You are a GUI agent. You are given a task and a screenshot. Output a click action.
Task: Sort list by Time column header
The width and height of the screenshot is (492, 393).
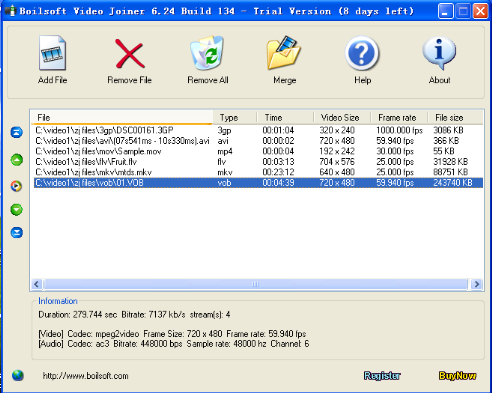[285, 118]
